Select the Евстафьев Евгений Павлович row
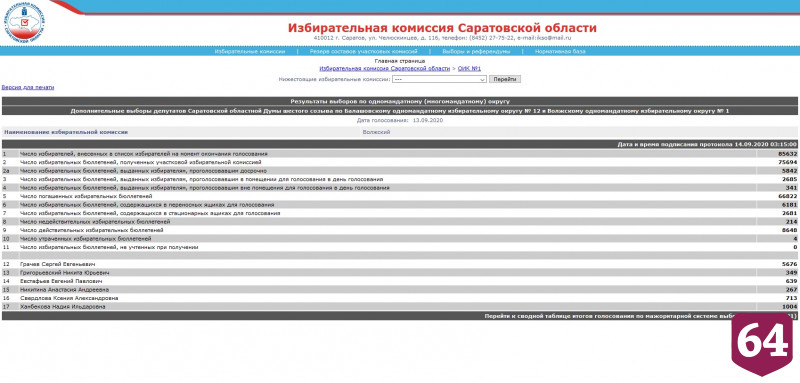The width and height of the screenshot is (800, 383). click(x=399, y=281)
